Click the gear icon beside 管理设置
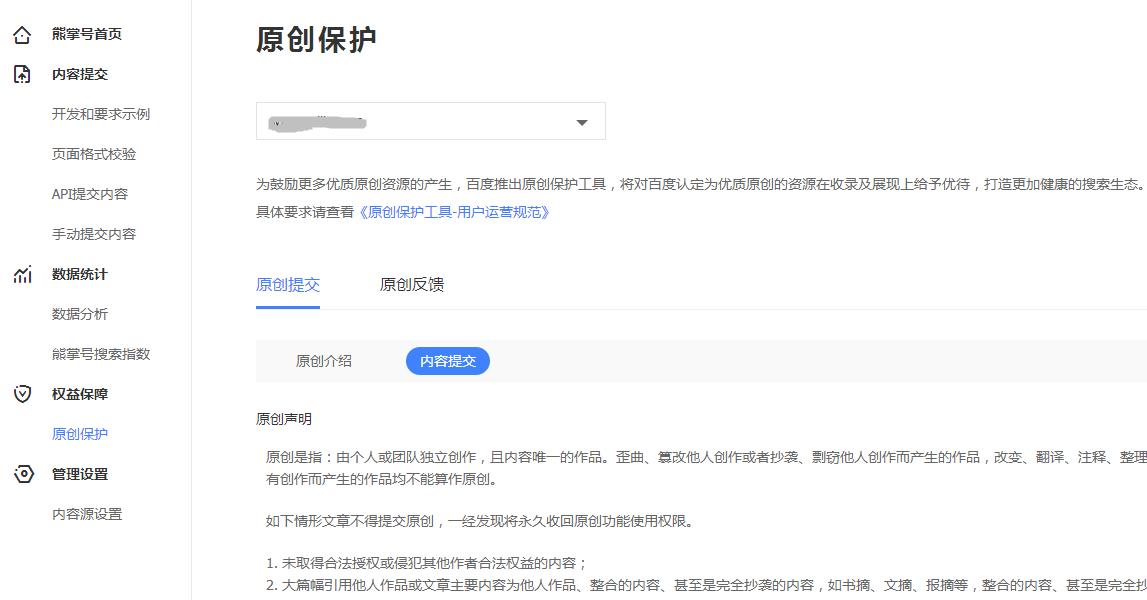Viewport: 1147px width, 600px height. click(22, 474)
